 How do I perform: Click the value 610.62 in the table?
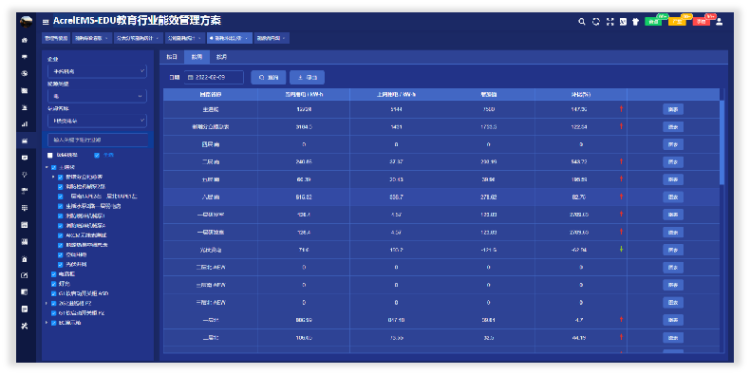click(x=304, y=197)
